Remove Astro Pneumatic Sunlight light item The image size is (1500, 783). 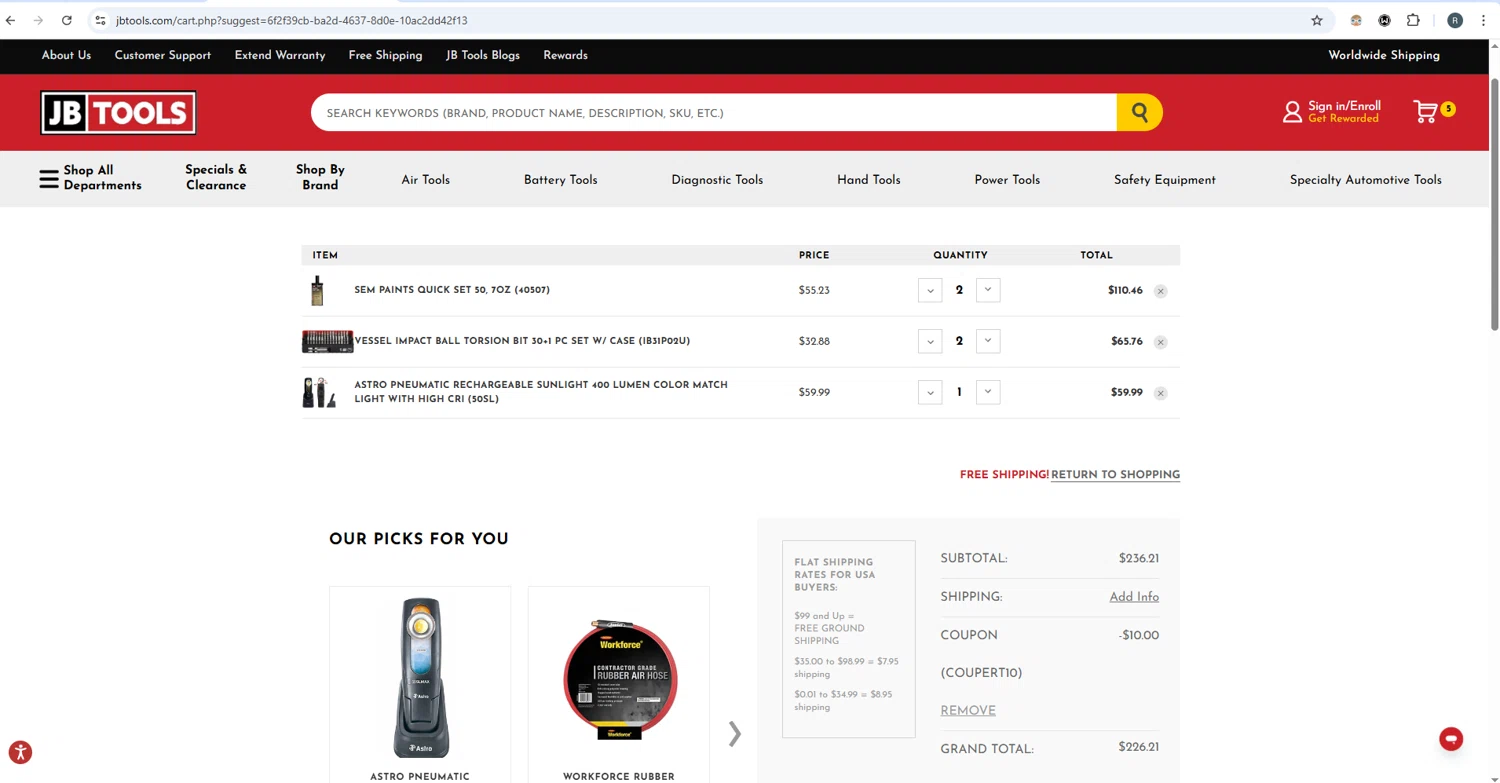pyautogui.click(x=1160, y=393)
